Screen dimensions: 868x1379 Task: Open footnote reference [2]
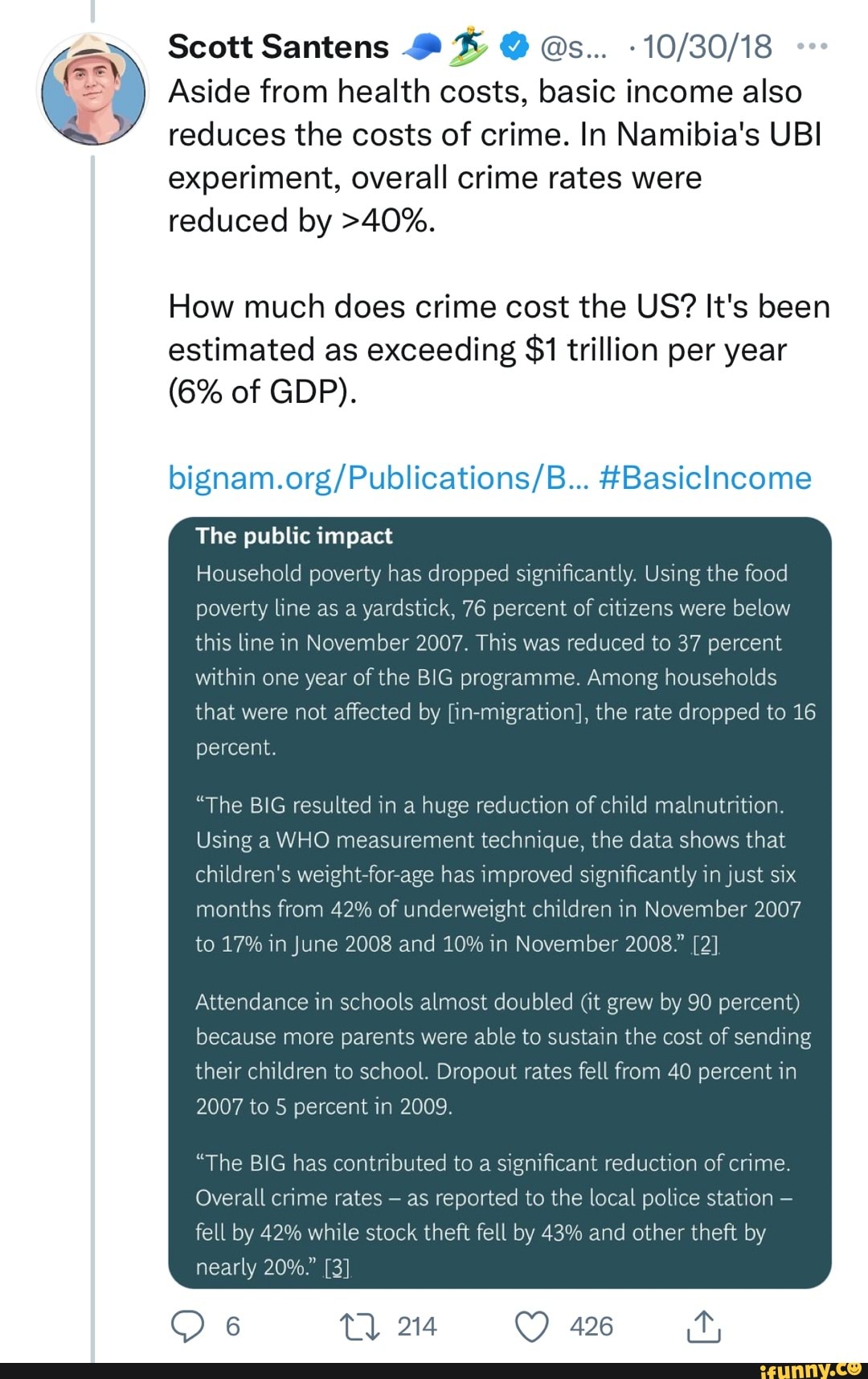(706, 944)
